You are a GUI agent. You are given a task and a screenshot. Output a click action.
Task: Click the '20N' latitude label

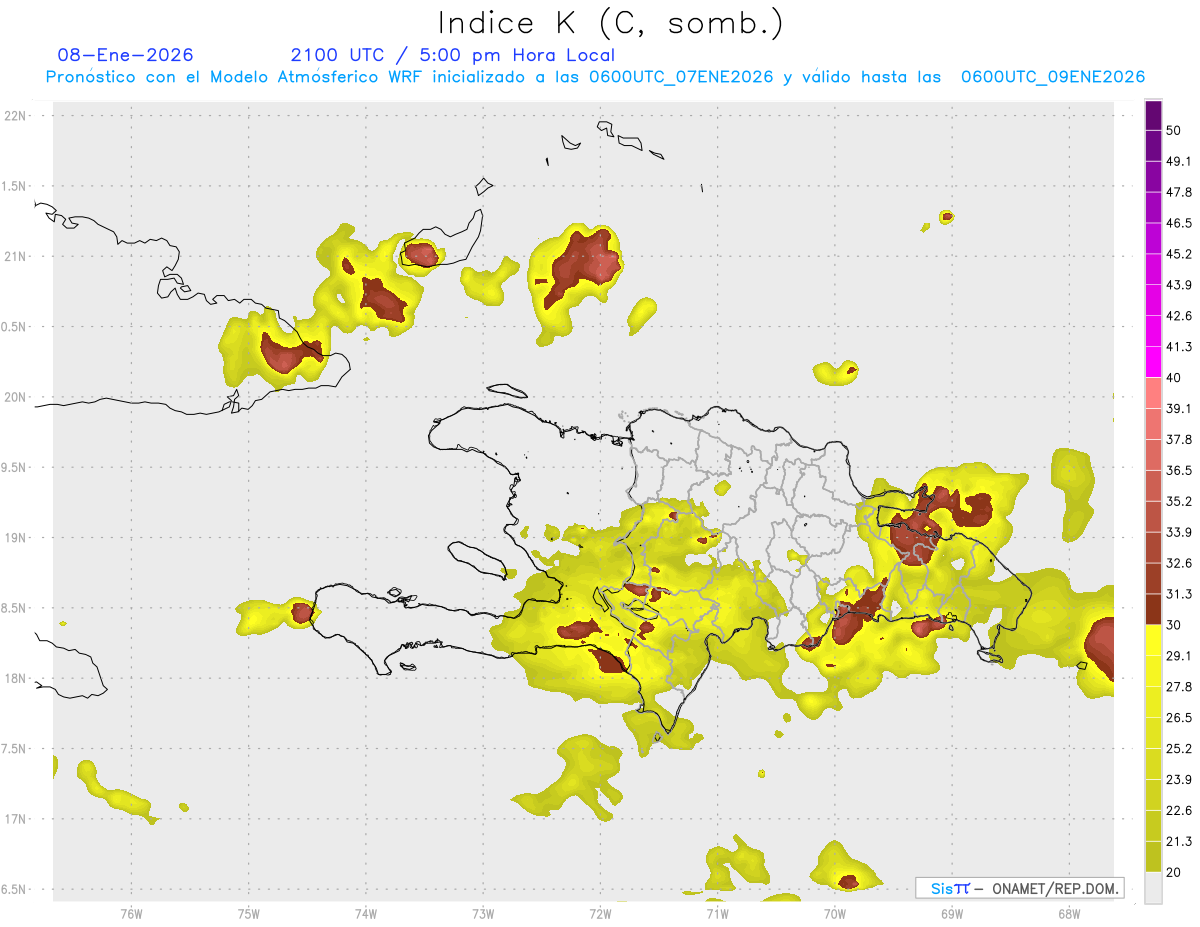17,398
